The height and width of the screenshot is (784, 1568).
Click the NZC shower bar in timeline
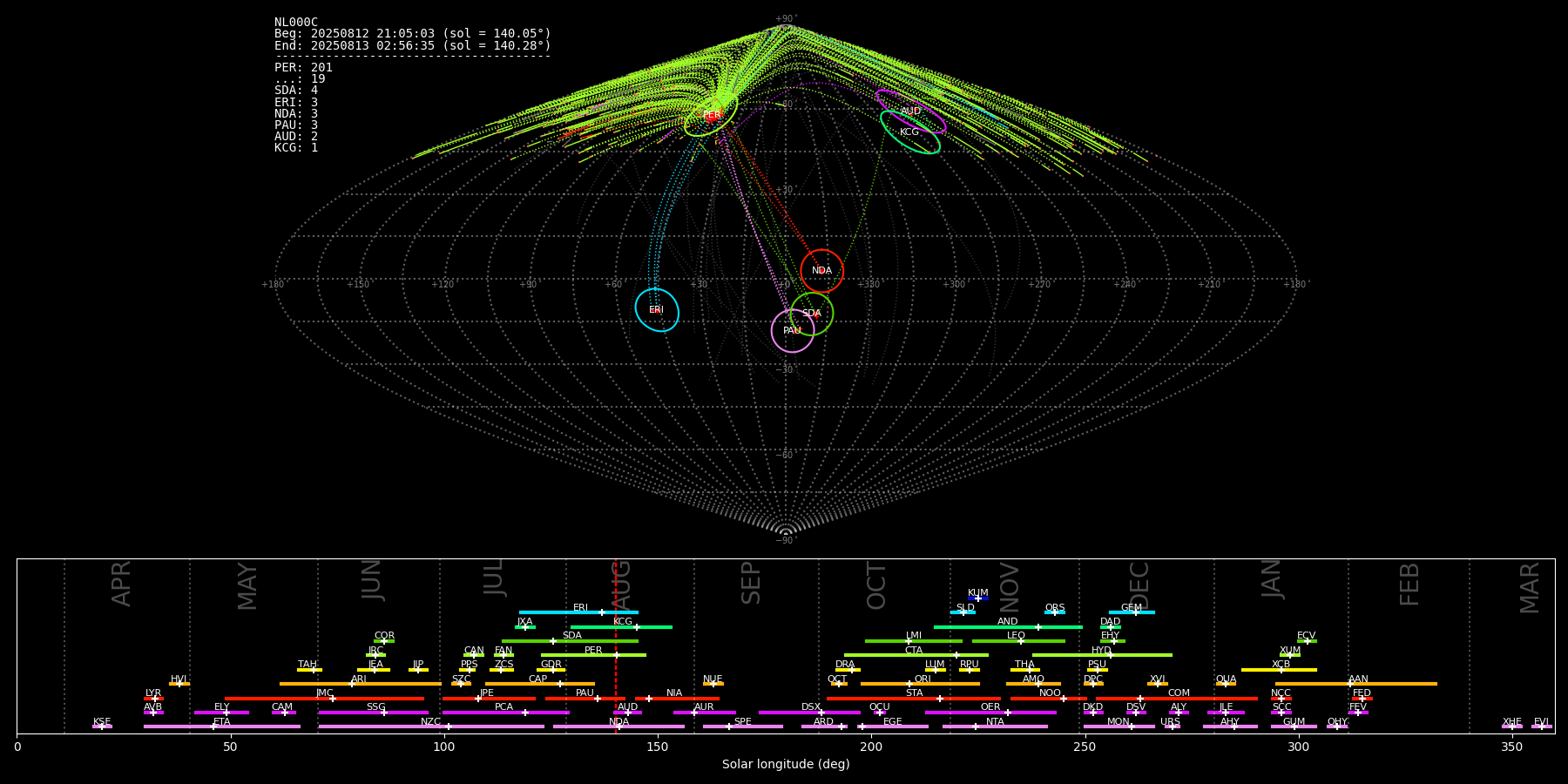(x=431, y=727)
